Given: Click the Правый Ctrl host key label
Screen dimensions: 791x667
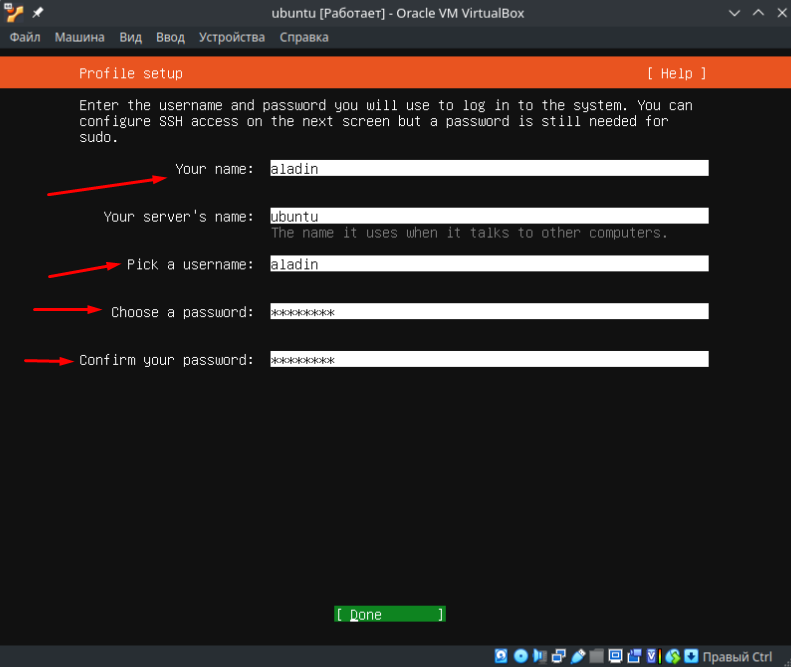Looking at the screenshot, I should coord(737,656).
